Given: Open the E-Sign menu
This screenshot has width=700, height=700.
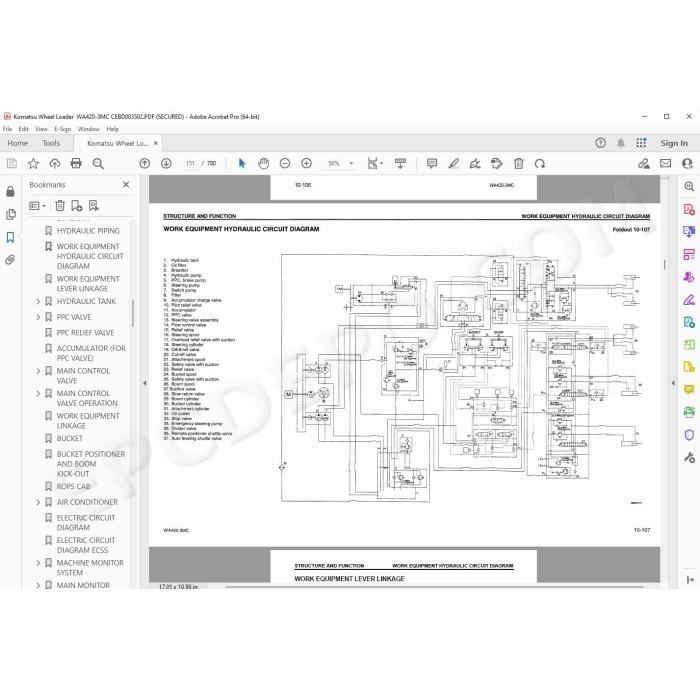Looking at the screenshot, I should (62, 129).
